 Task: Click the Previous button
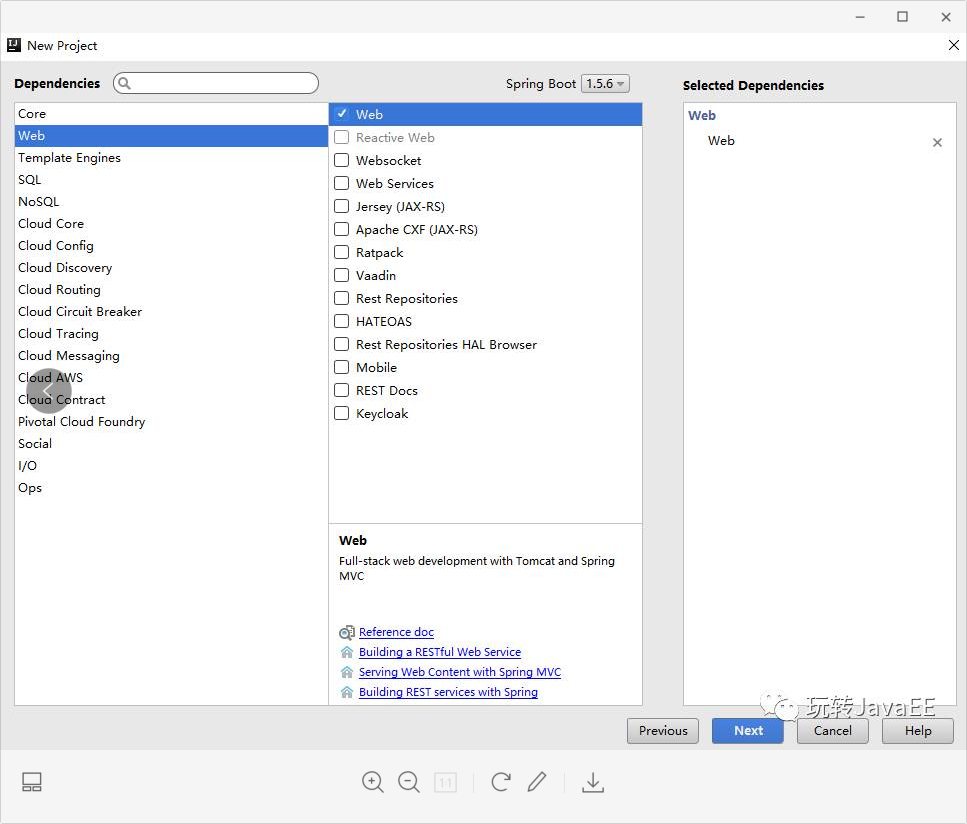tap(663, 731)
